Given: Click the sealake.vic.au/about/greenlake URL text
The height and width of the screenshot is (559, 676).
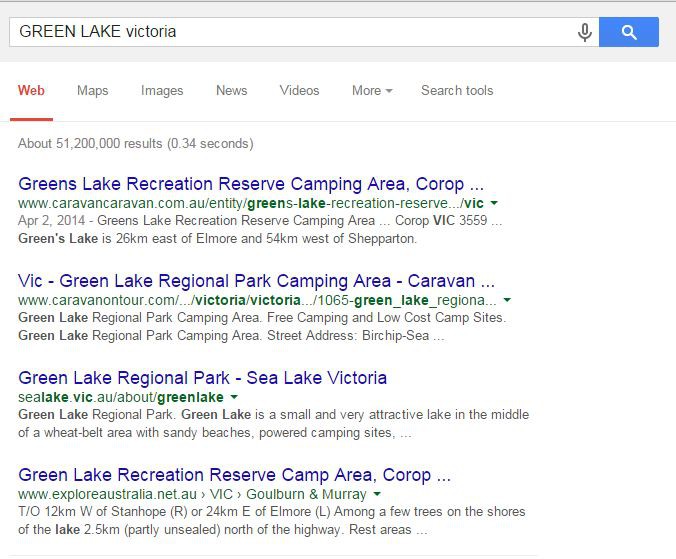Looking at the screenshot, I should point(120,397).
